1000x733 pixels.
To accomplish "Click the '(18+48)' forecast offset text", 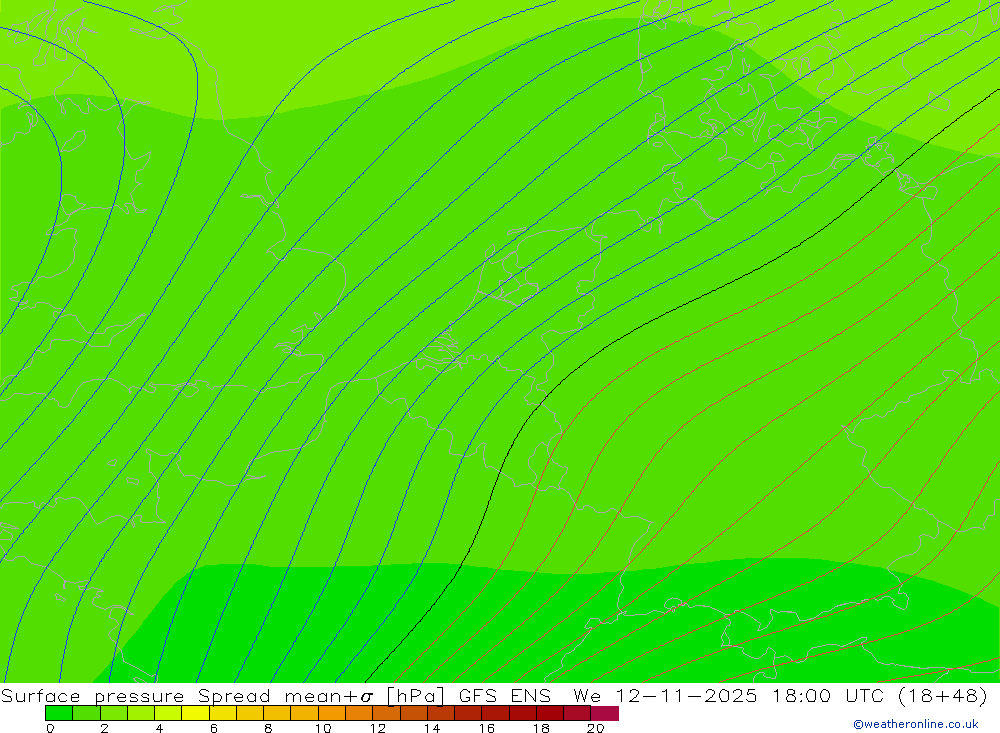I will click(943, 695).
